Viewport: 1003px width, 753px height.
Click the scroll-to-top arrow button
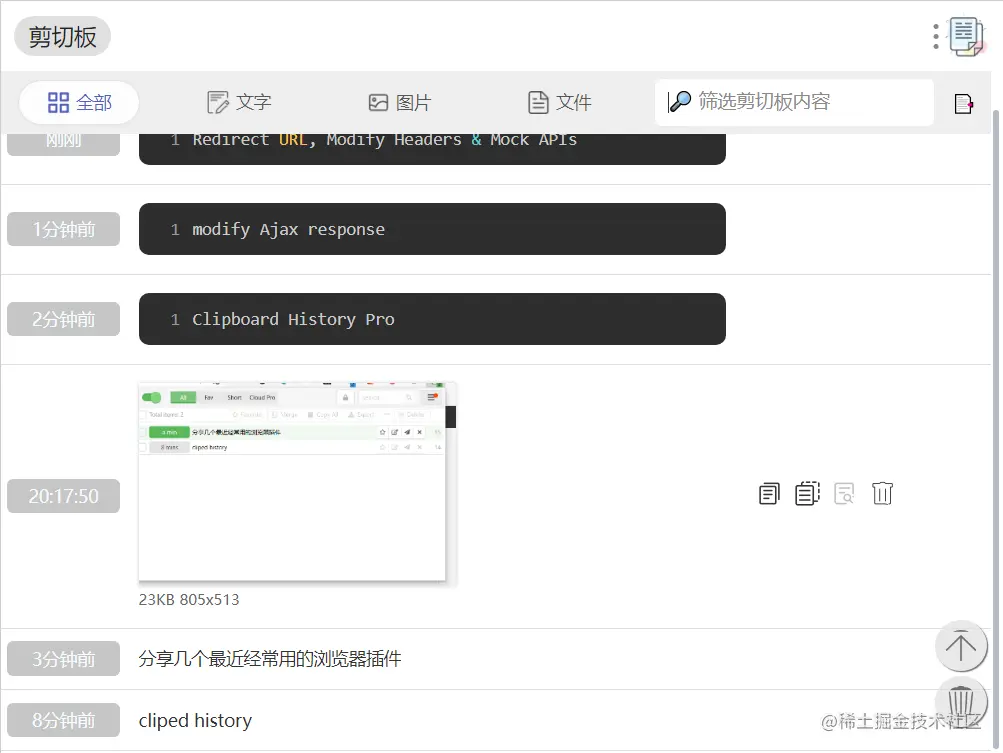pos(961,646)
